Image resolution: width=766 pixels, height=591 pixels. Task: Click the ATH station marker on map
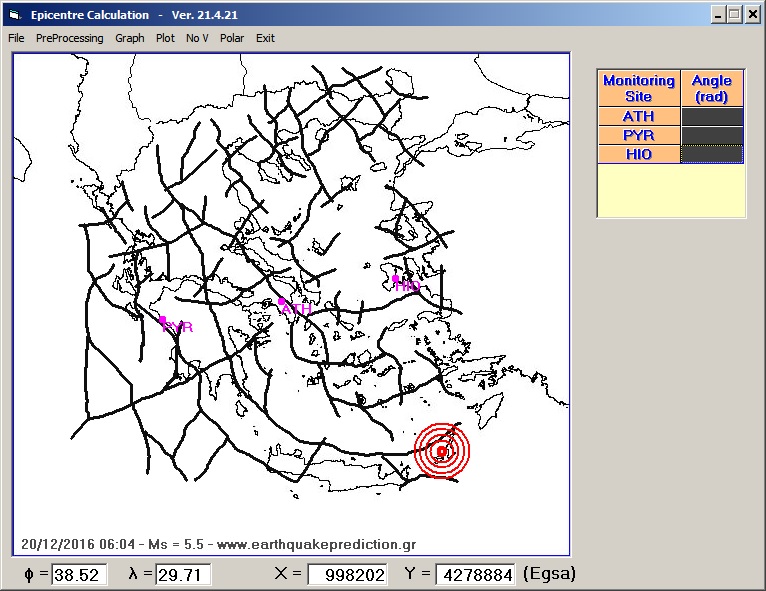point(282,301)
